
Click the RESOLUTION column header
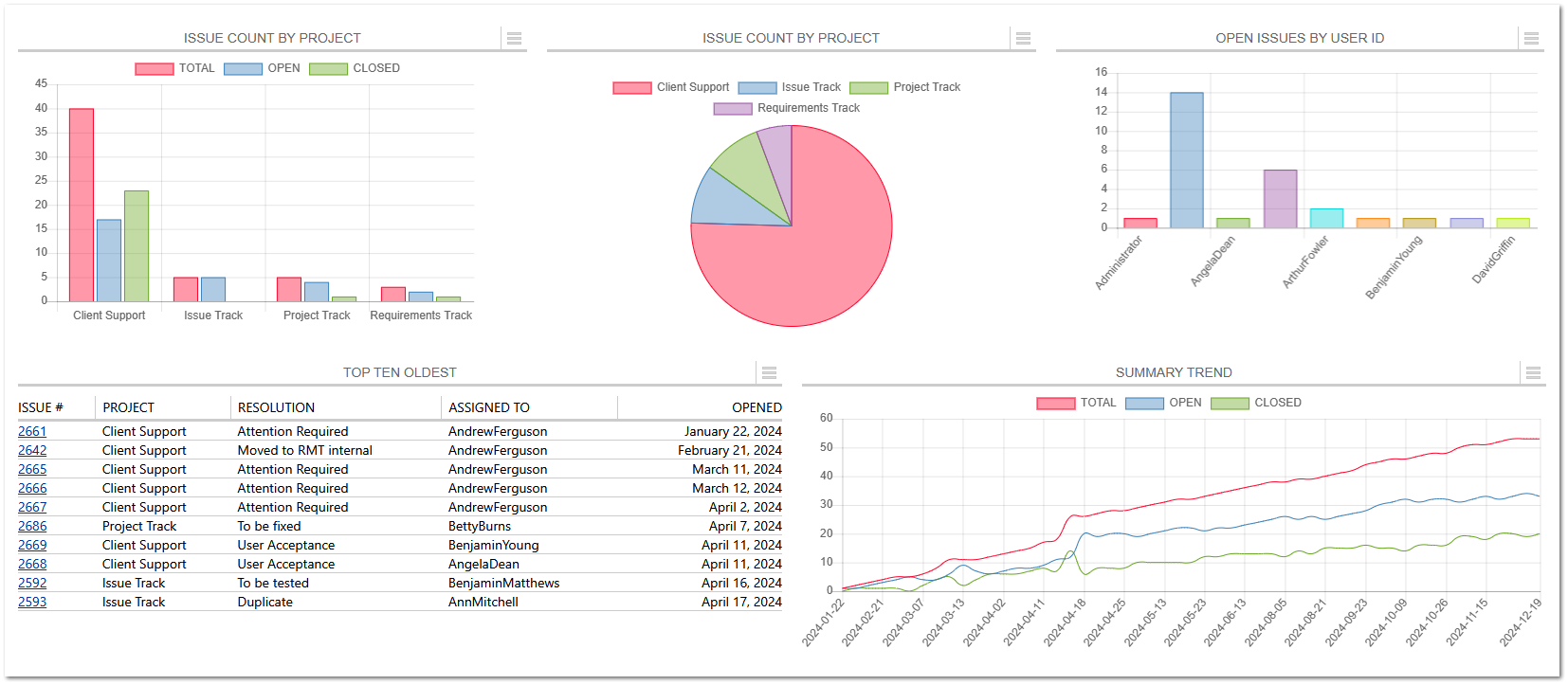click(276, 407)
